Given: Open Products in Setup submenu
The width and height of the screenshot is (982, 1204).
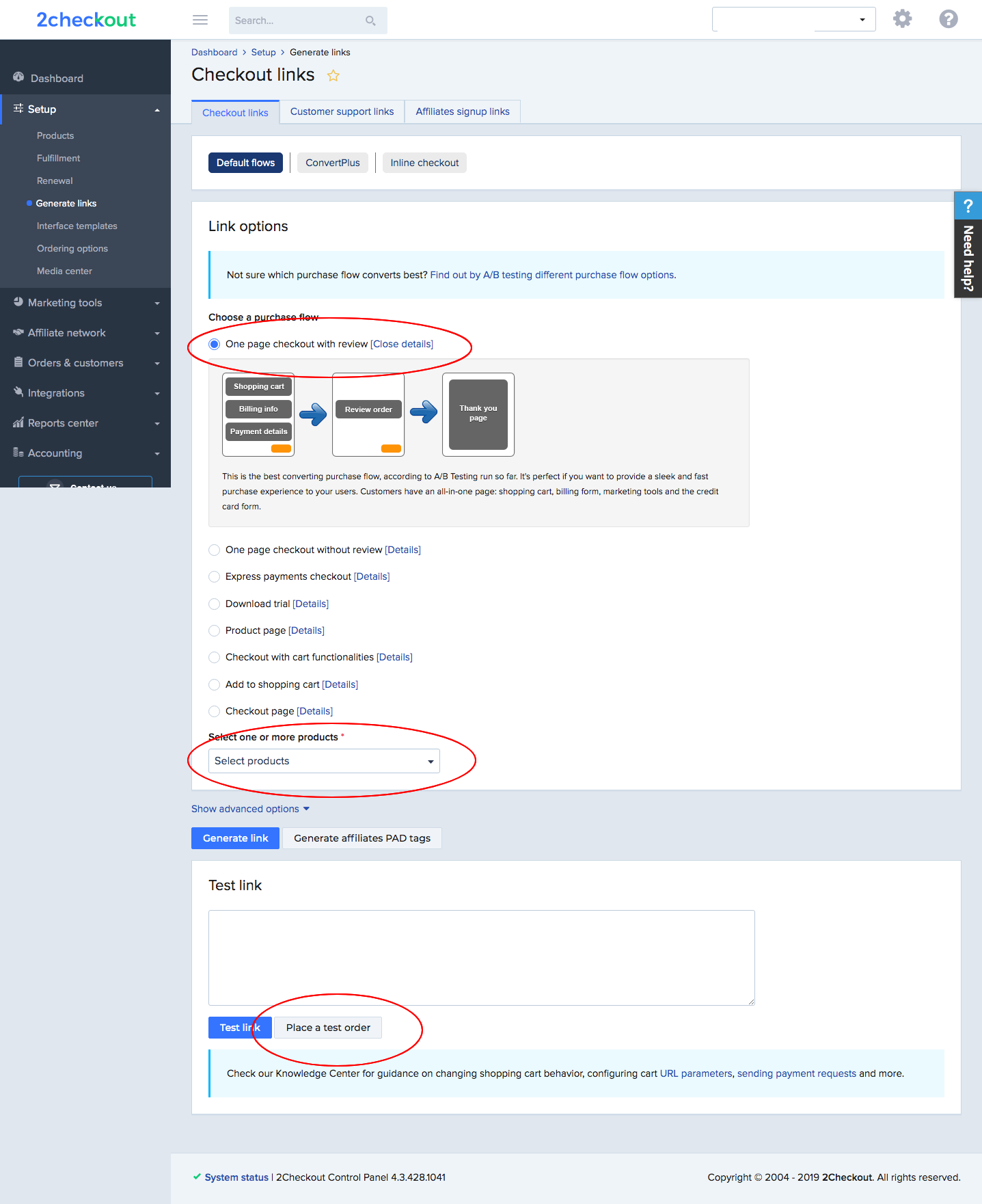Looking at the screenshot, I should pos(55,135).
